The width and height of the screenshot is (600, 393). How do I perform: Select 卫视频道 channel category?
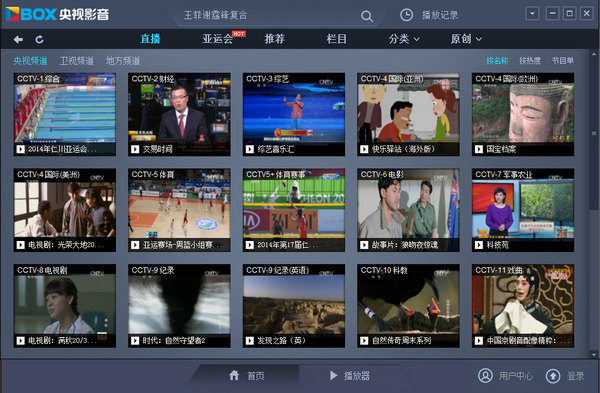pos(77,61)
